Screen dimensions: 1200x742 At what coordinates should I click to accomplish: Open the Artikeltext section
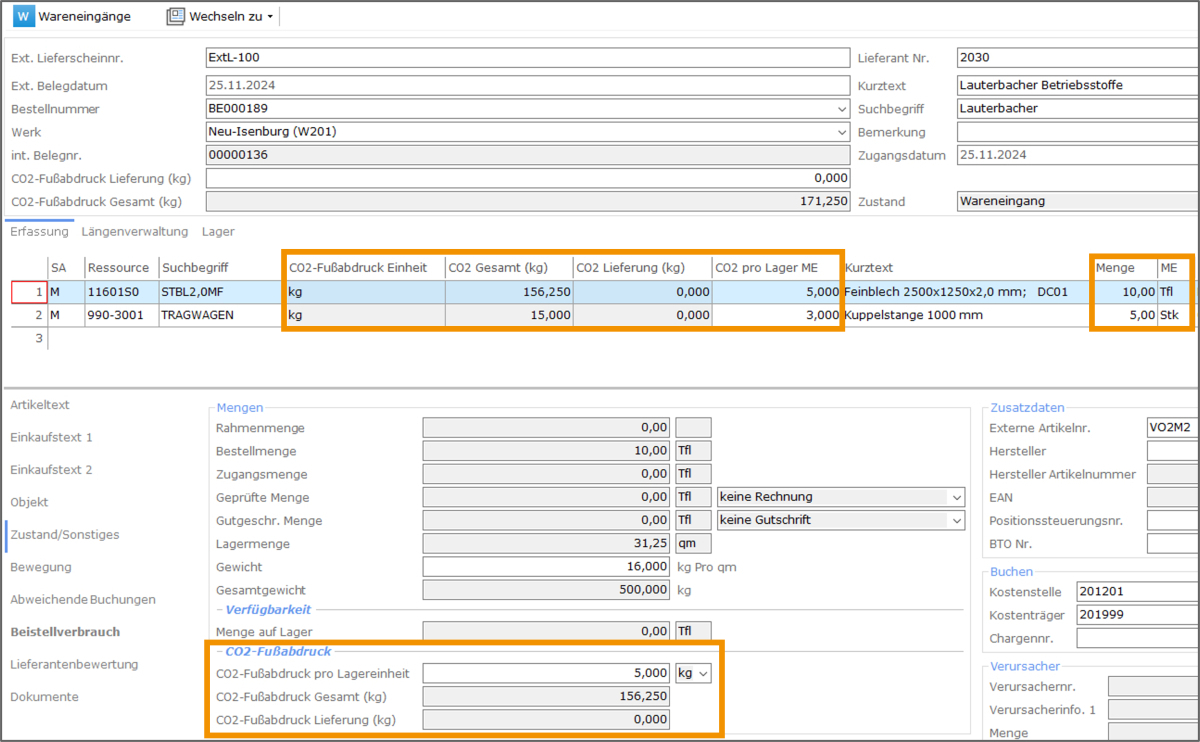click(x=40, y=405)
